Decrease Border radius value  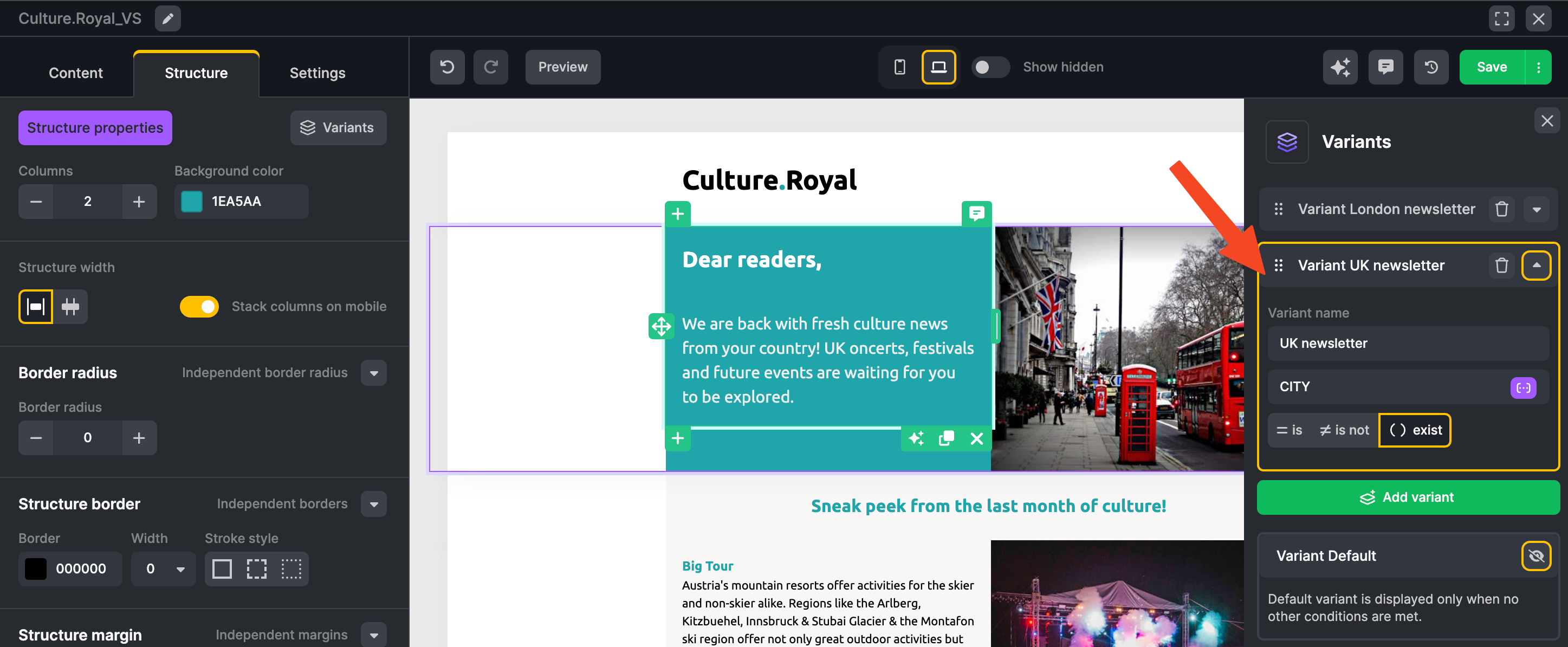pyautogui.click(x=36, y=438)
